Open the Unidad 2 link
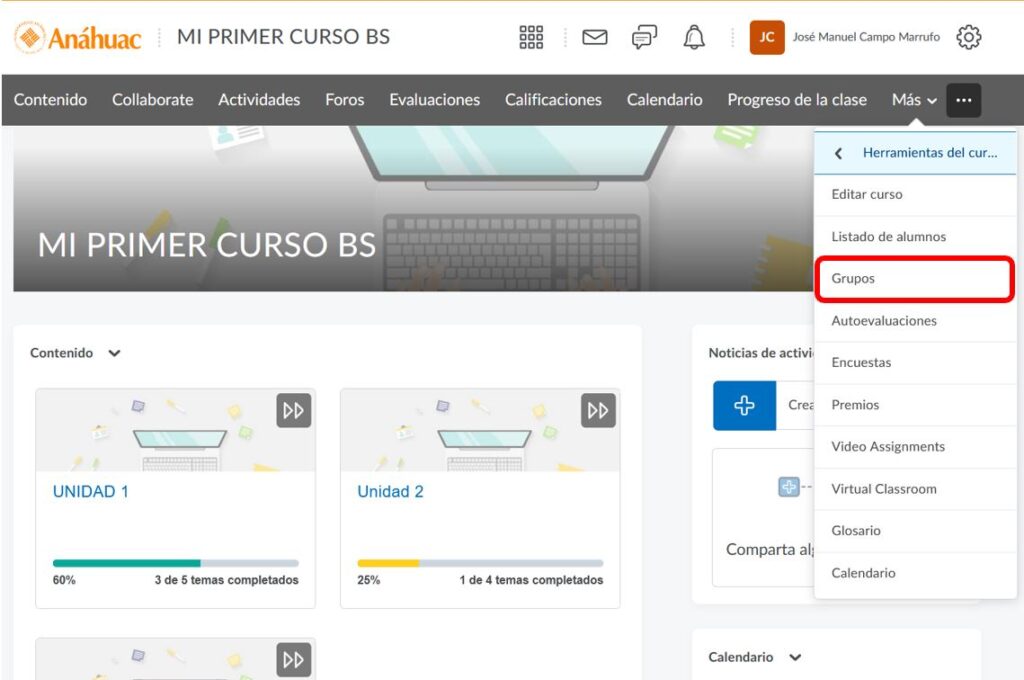Screen dimensions: 1024x680 pyautogui.click(x=390, y=492)
